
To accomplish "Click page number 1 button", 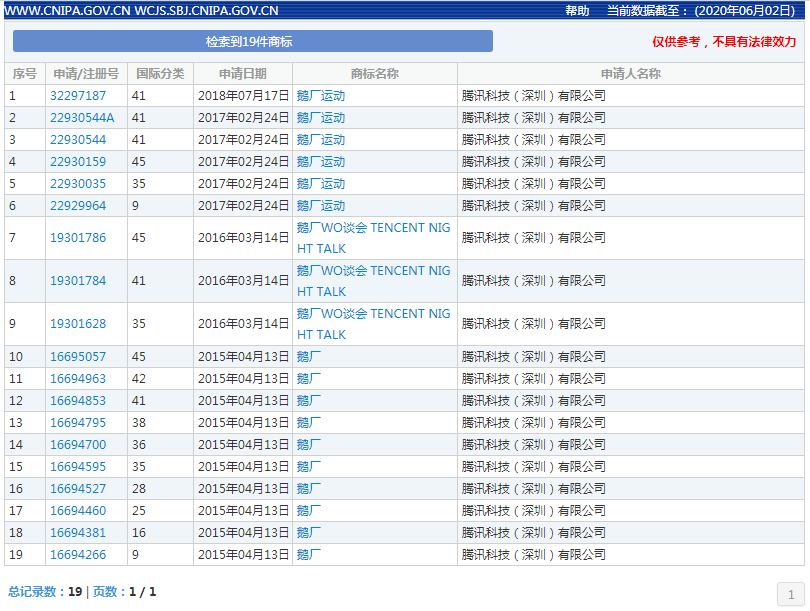I will pyautogui.click(x=791, y=593).
